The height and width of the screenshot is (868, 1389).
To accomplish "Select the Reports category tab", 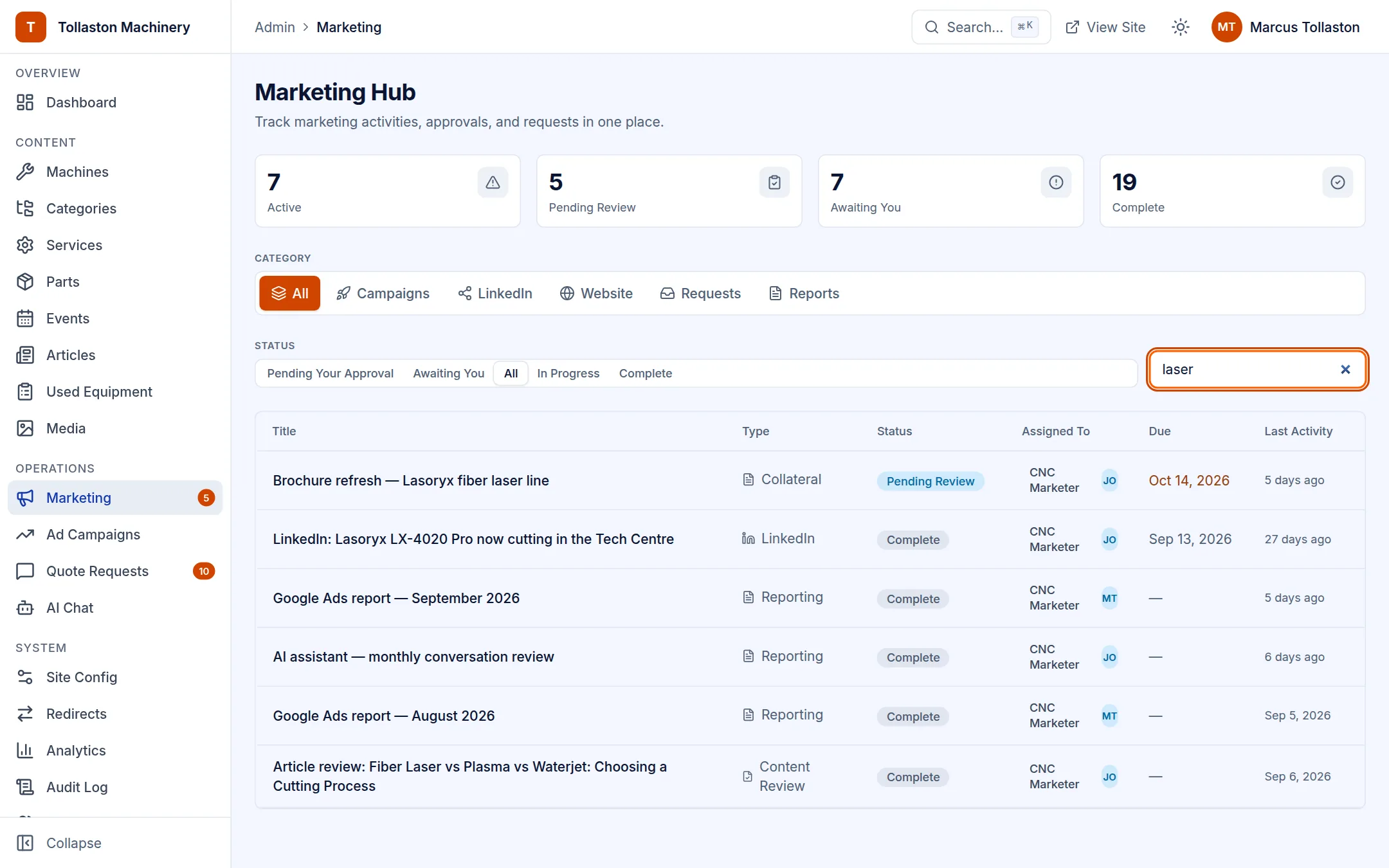I will 804,293.
